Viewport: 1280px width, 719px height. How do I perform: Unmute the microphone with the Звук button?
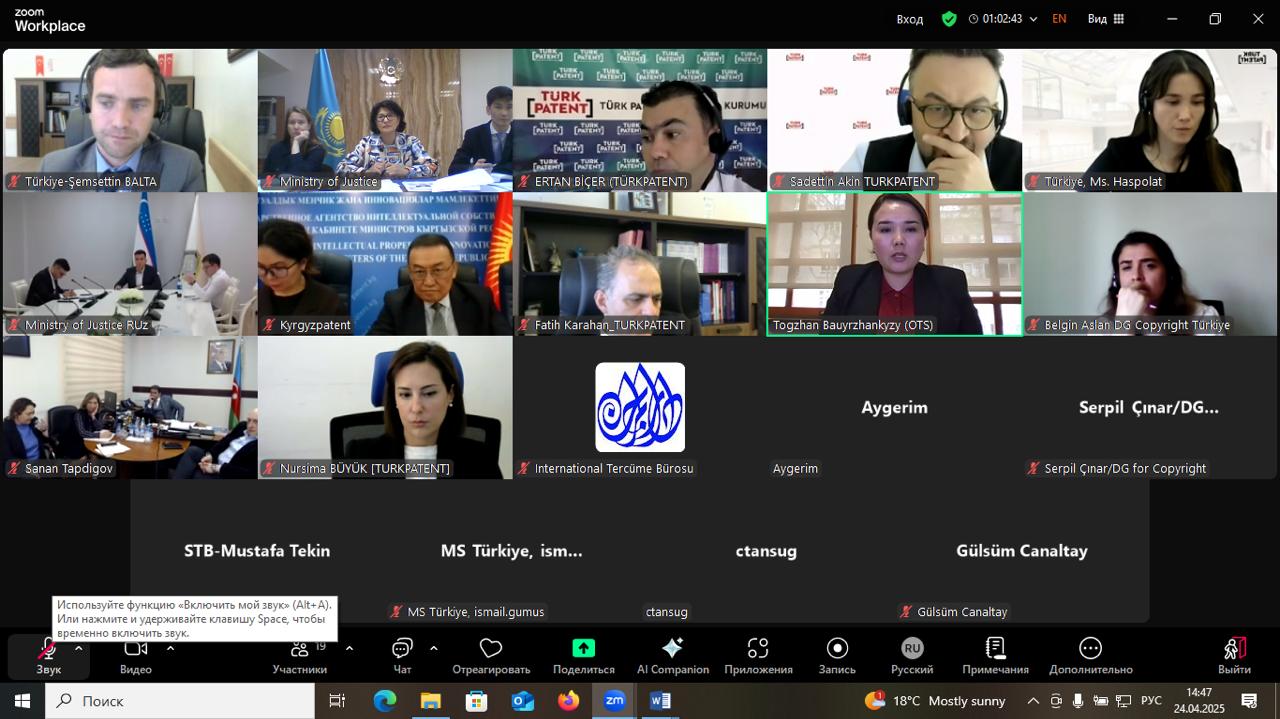point(47,657)
